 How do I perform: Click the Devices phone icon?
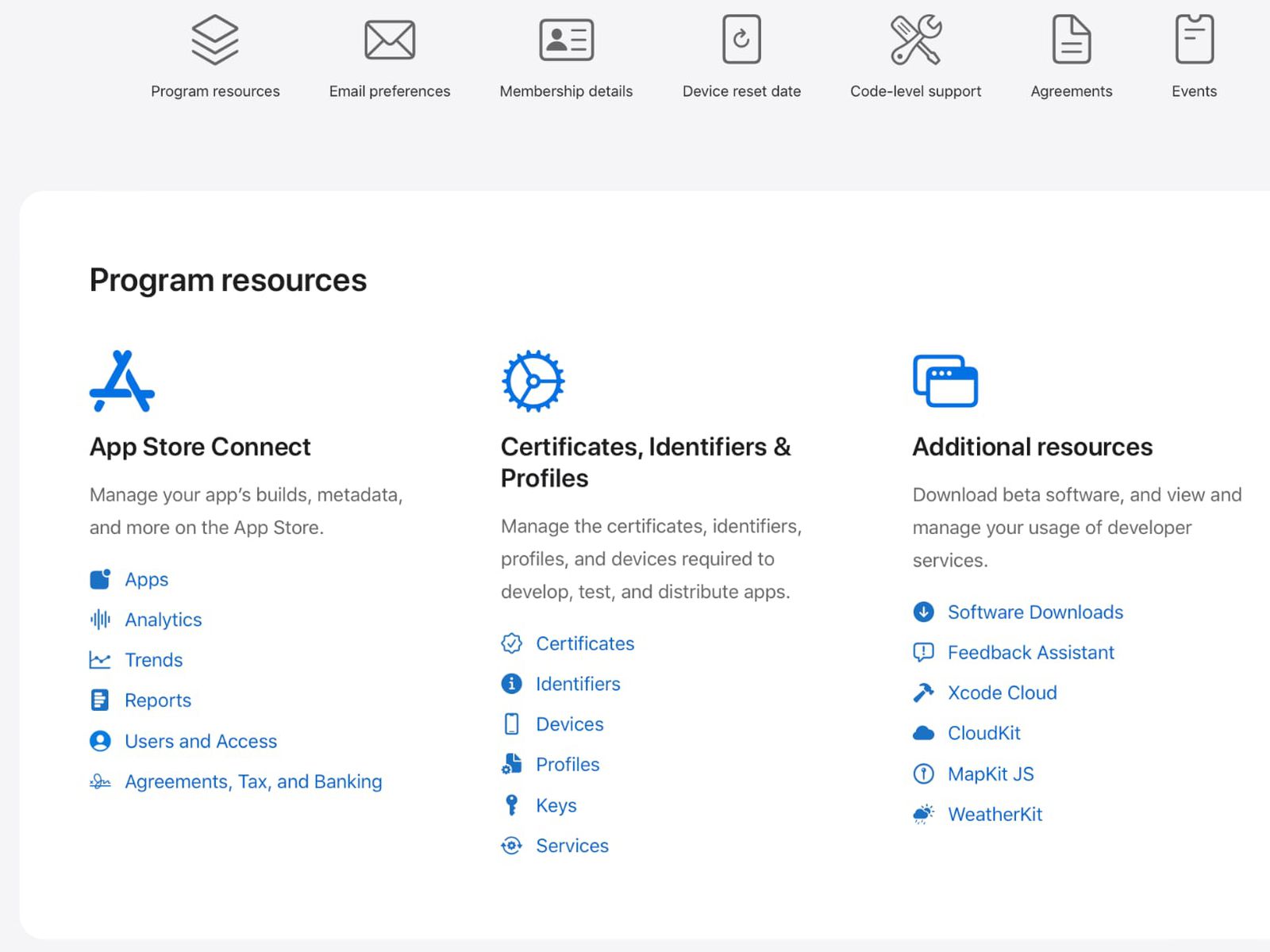coord(512,724)
